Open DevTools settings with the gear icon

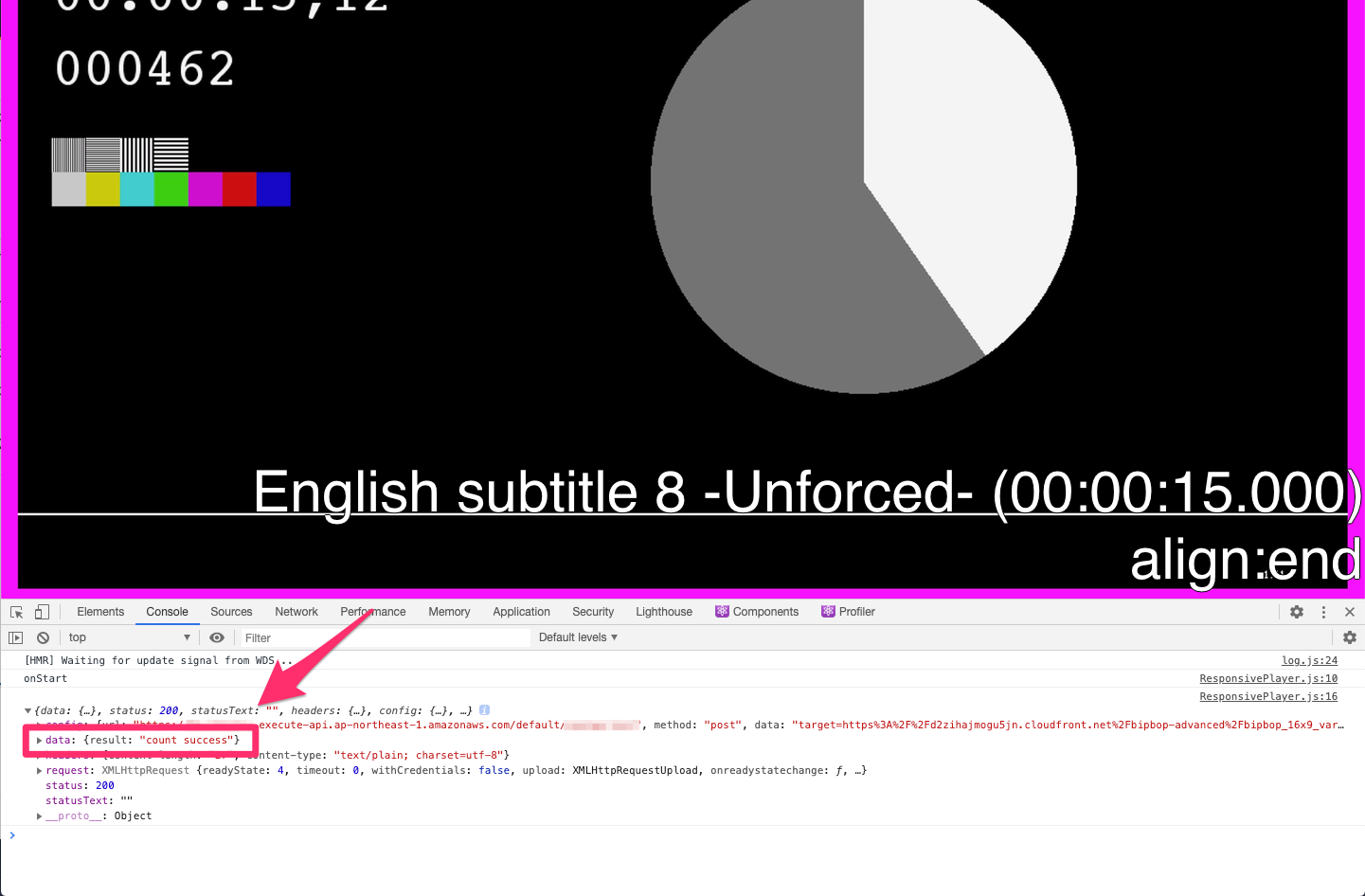coord(1296,612)
